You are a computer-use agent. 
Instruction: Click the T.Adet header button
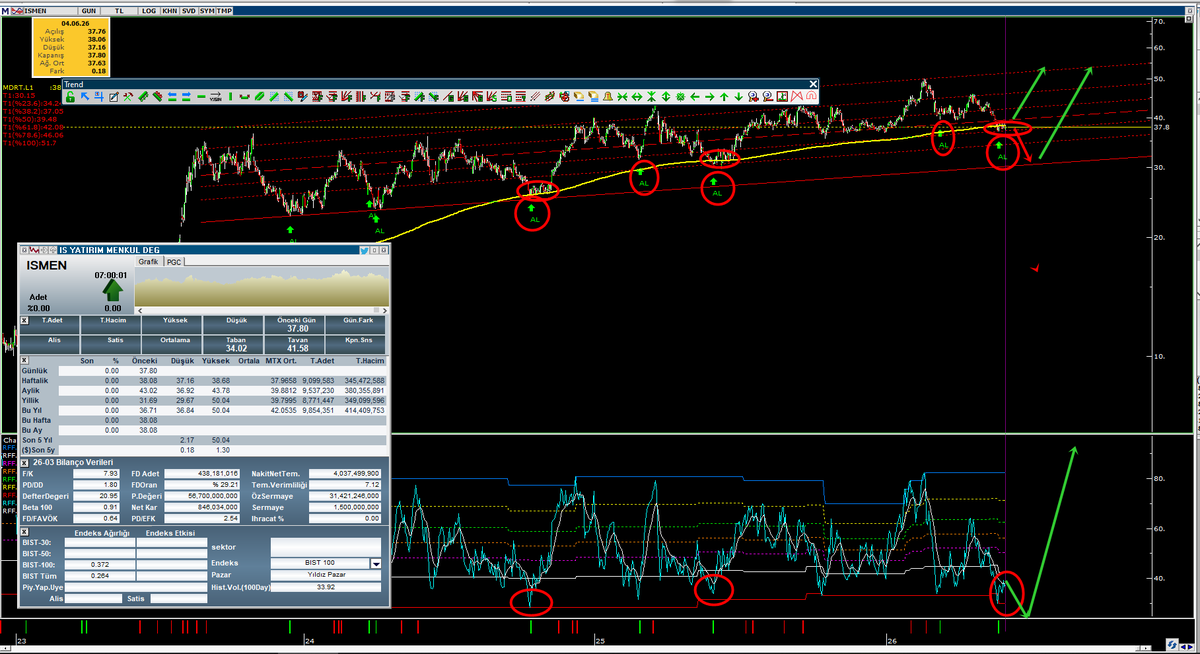[x=50, y=325]
